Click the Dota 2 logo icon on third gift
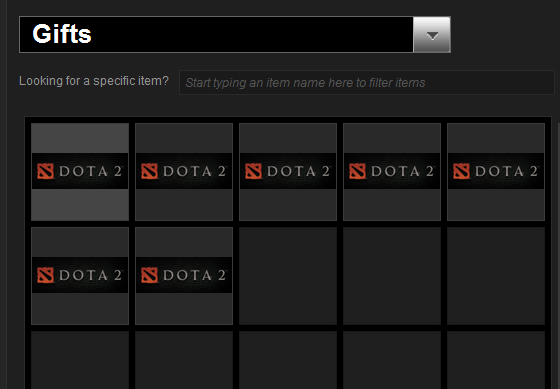 pyautogui.click(x=254, y=171)
